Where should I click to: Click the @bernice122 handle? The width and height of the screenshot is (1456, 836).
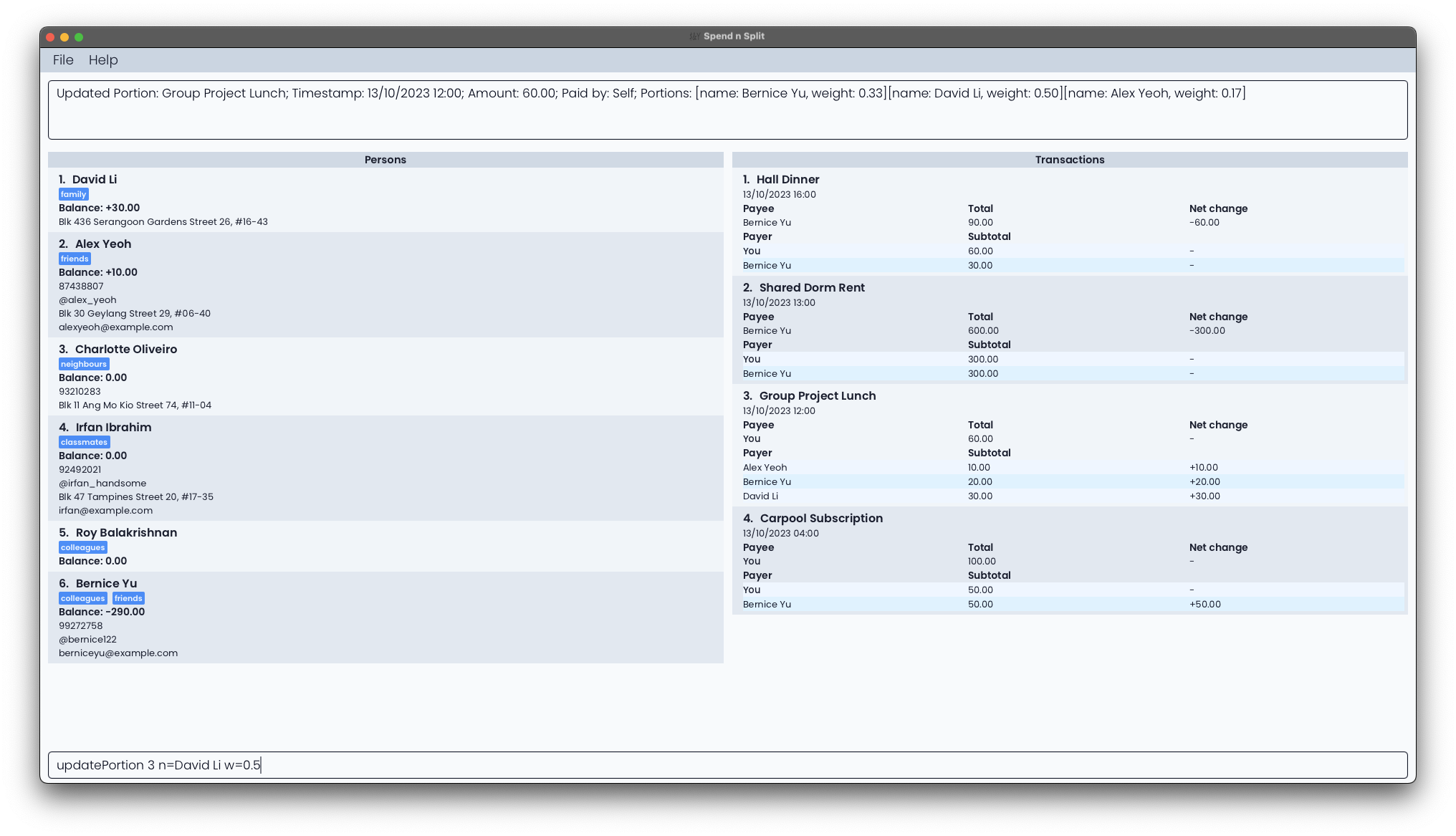87,639
